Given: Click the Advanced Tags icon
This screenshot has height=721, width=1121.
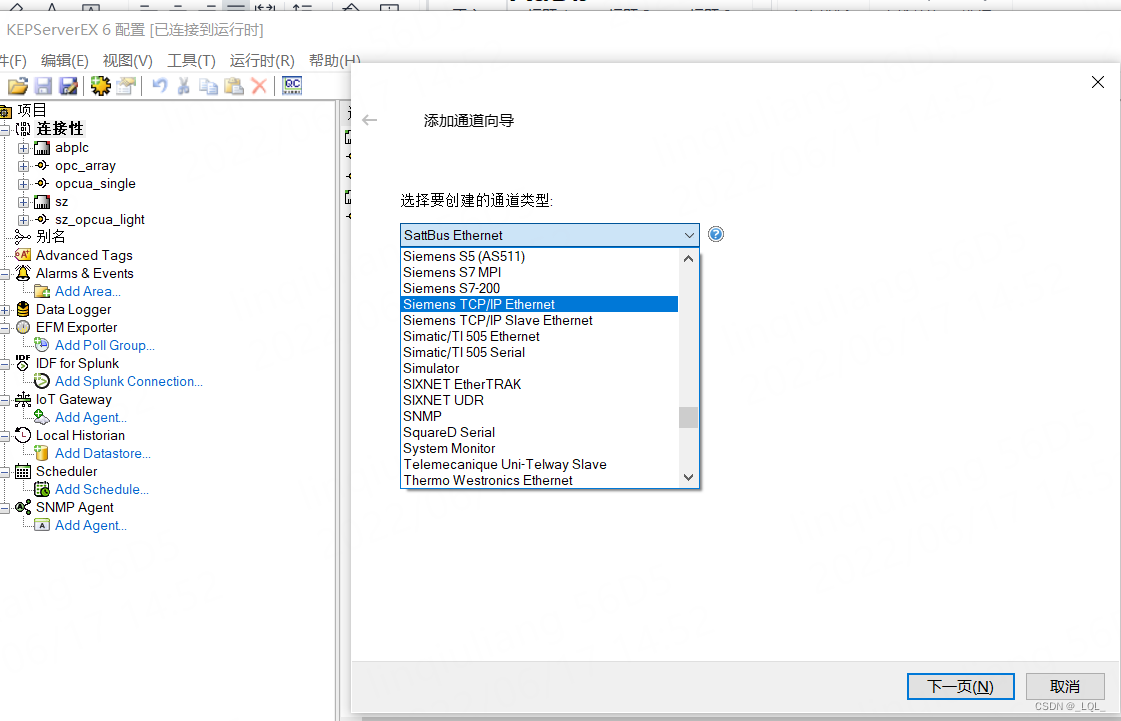Looking at the screenshot, I should tap(23, 255).
